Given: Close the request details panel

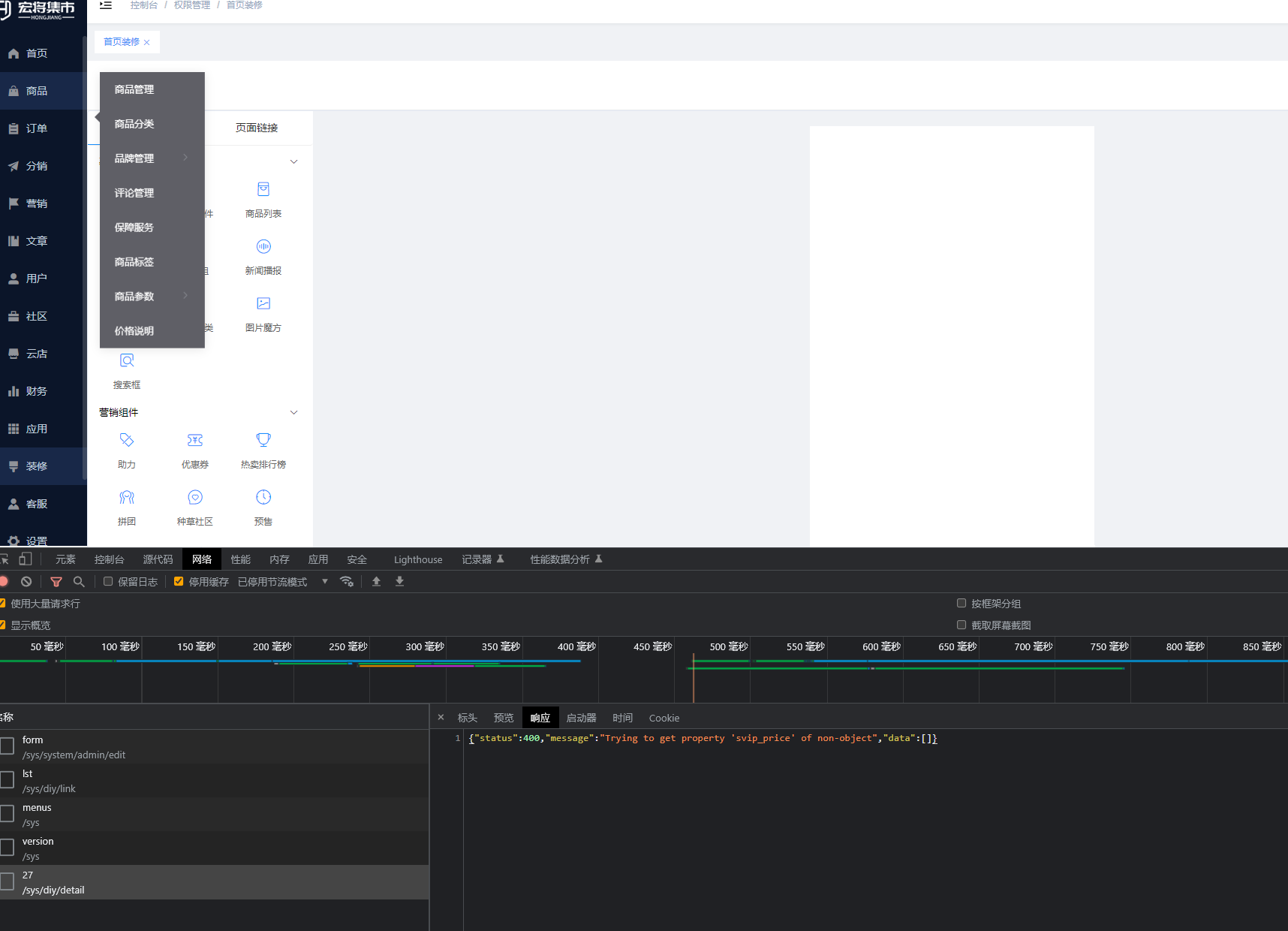Looking at the screenshot, I should (441, 717).
